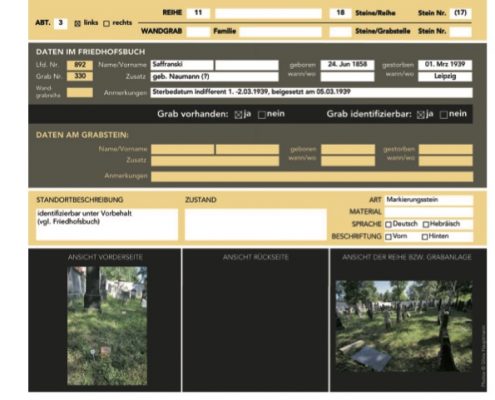This screenshot has width=495, height=400.
Task: Click the 'DATEN IM FRIEDHOFSBUCH' heading
Action: coord(91,52)
